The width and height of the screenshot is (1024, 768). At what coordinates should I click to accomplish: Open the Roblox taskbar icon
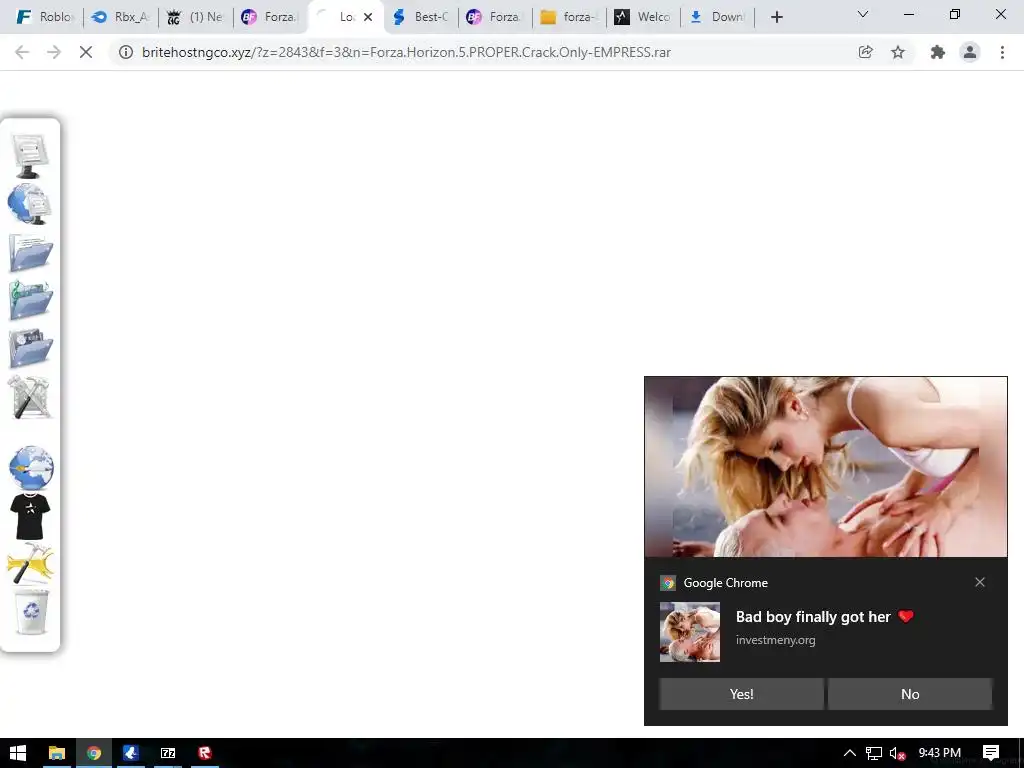point(205,753)
